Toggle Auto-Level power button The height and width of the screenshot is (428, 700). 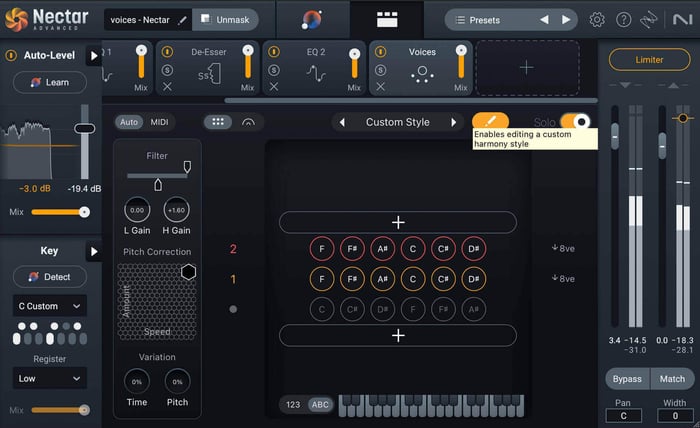click(x=11, y=55)
